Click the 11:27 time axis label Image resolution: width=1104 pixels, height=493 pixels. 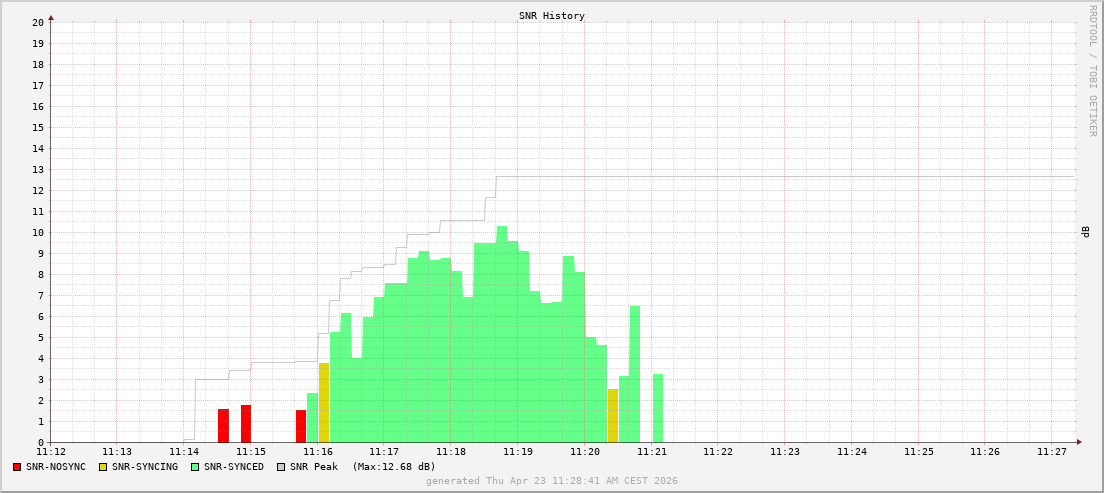(x=1051, y=451)
